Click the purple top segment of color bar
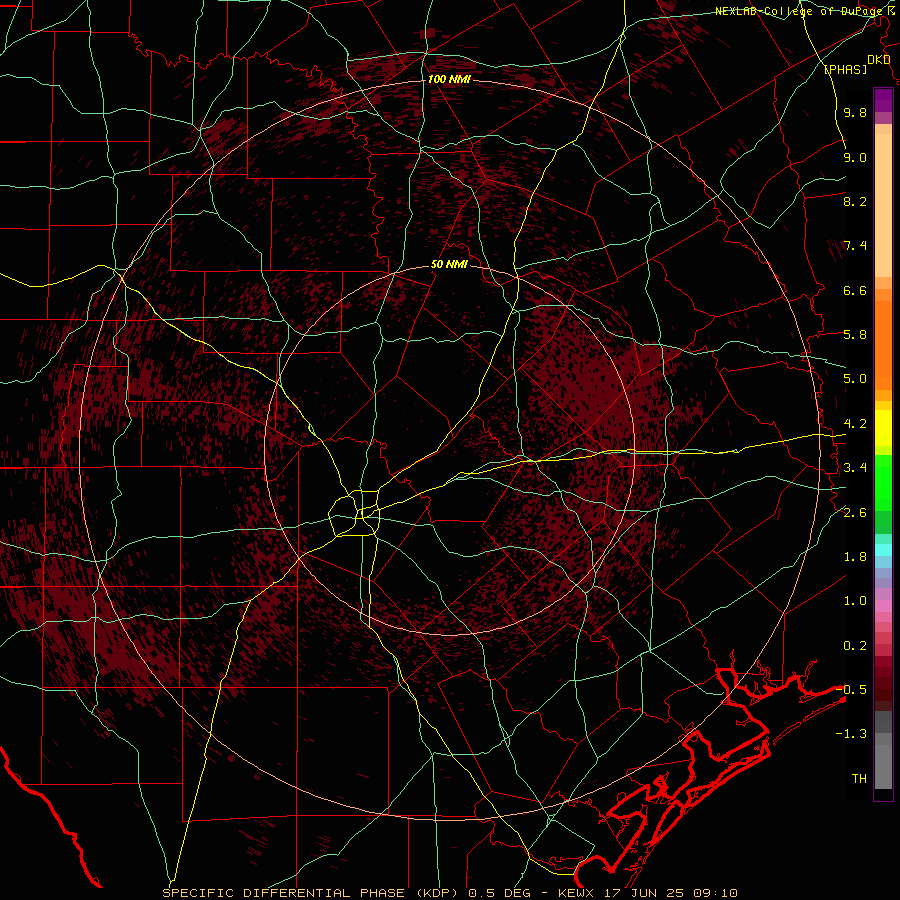The image size is (900, 900). click(x=883, y=100)
